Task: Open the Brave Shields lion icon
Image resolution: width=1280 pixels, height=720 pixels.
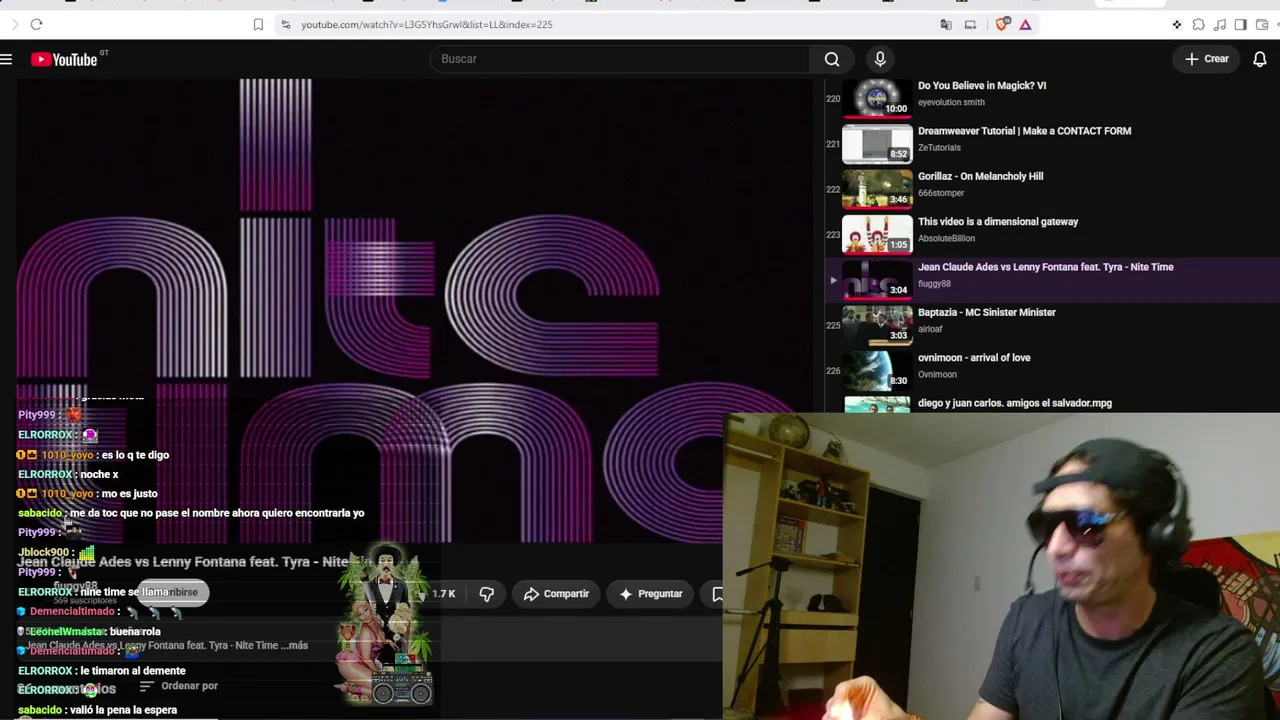Action: click(x=1002, y=24)
